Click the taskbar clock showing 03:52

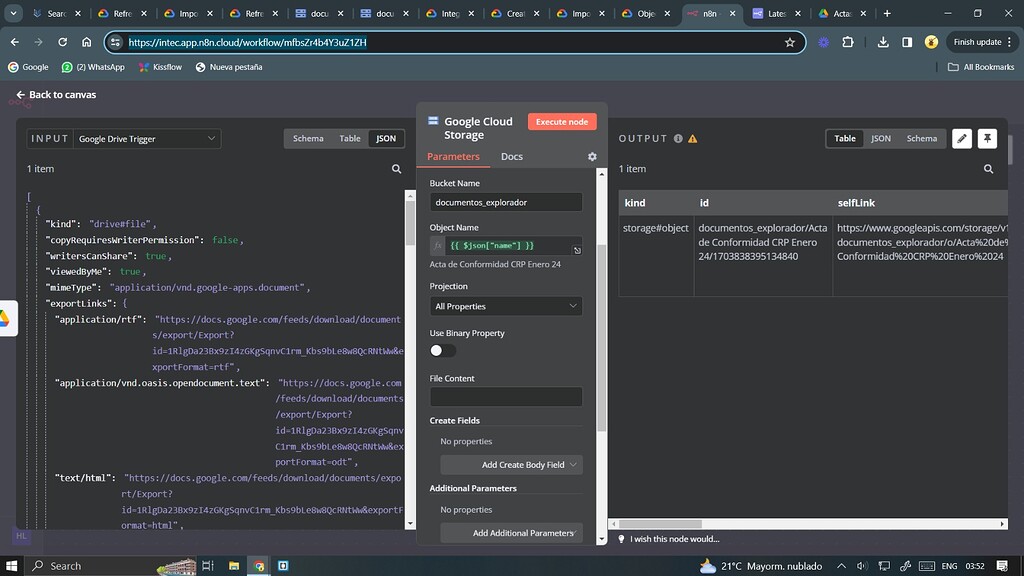(x=974, y=566)
